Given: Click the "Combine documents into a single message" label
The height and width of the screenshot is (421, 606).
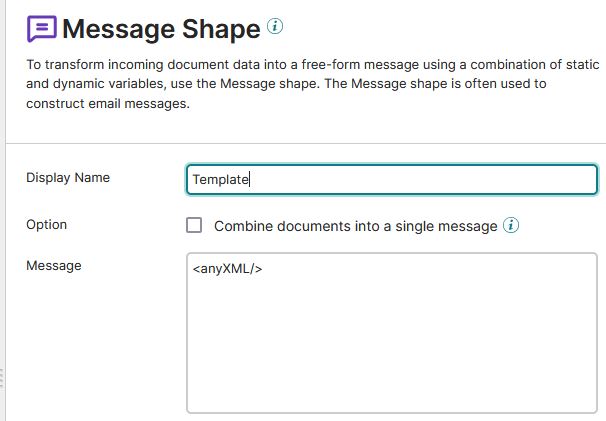Looking at the screenshot, I should point(356,226).
